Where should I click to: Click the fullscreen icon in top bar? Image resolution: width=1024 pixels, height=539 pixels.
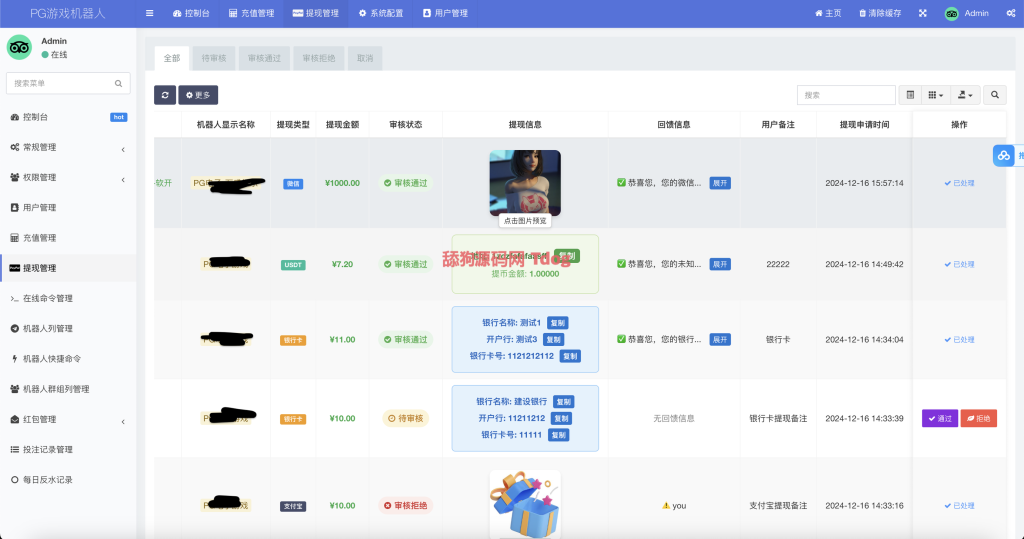point(922,13)
